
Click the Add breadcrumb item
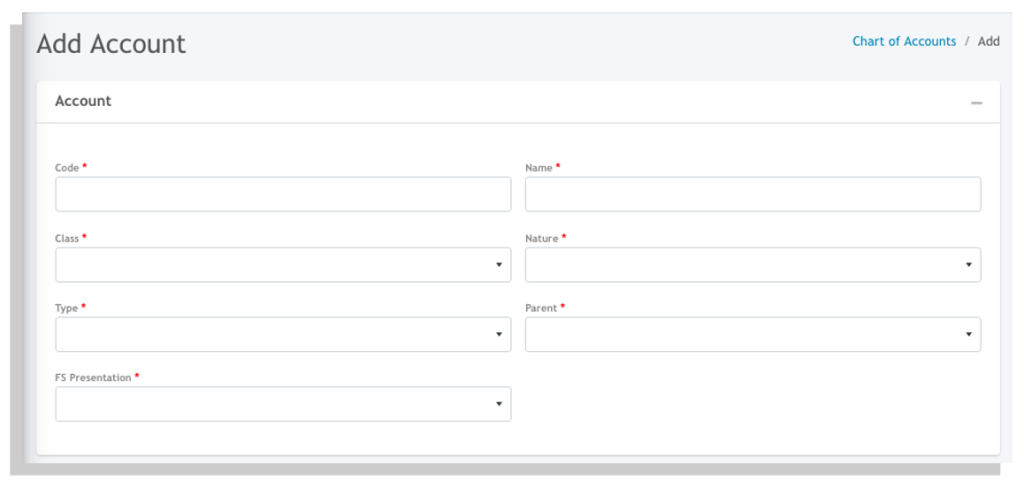coord(988,41)
